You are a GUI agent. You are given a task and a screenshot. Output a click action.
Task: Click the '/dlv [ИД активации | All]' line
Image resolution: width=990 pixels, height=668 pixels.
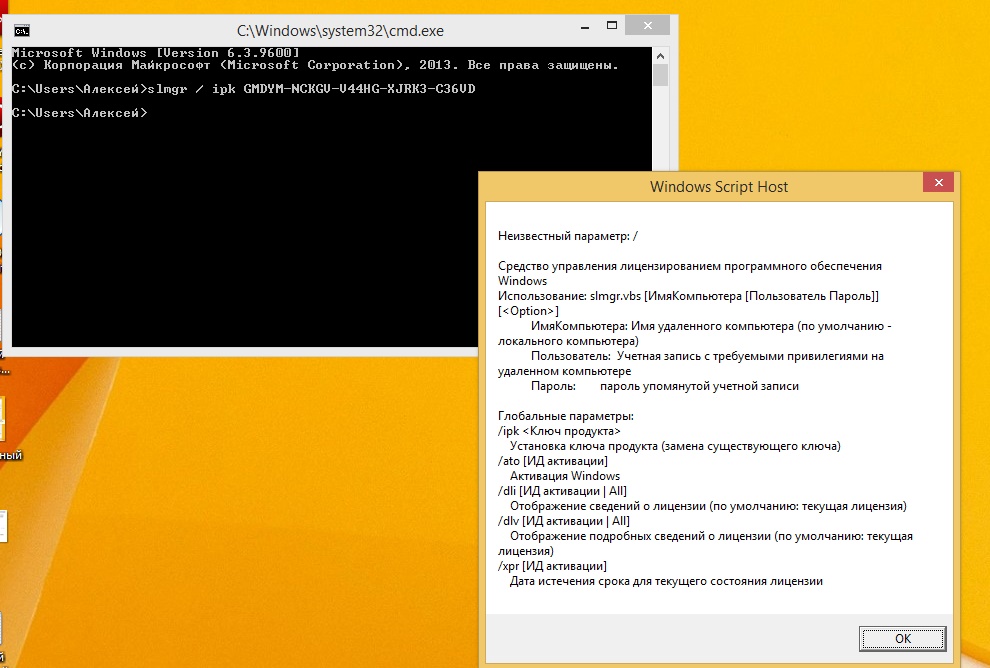pos(563,521)
